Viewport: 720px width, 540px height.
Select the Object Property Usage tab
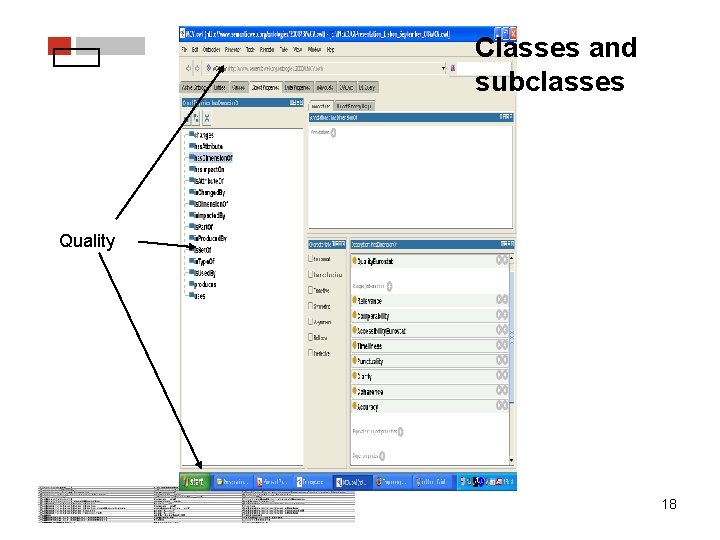pos(354,106)
